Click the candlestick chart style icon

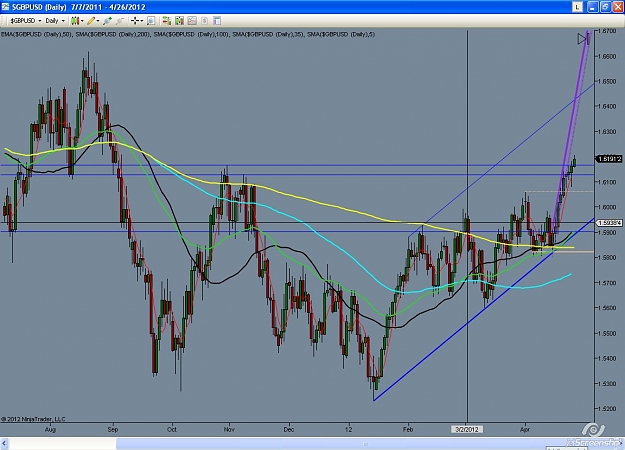pyautogui.click(x=75, y=21)
